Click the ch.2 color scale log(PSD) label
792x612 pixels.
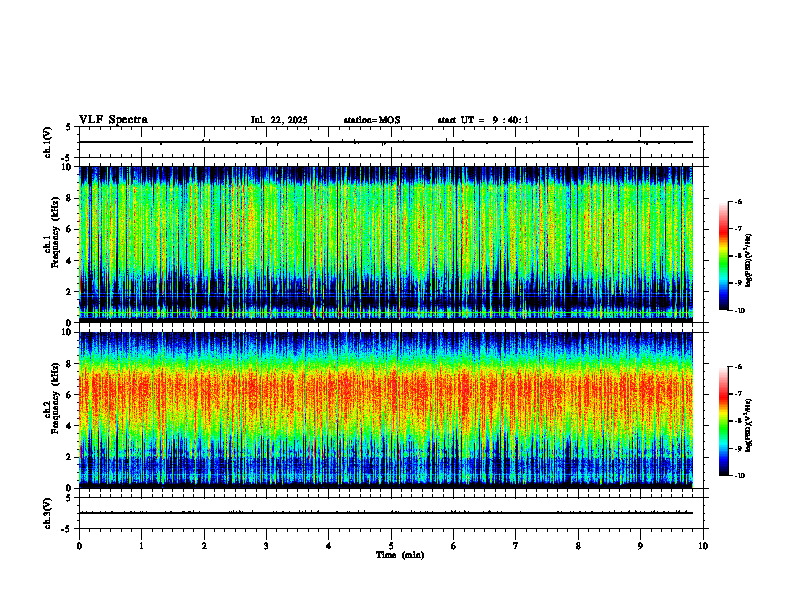click(x=749, y=425)
